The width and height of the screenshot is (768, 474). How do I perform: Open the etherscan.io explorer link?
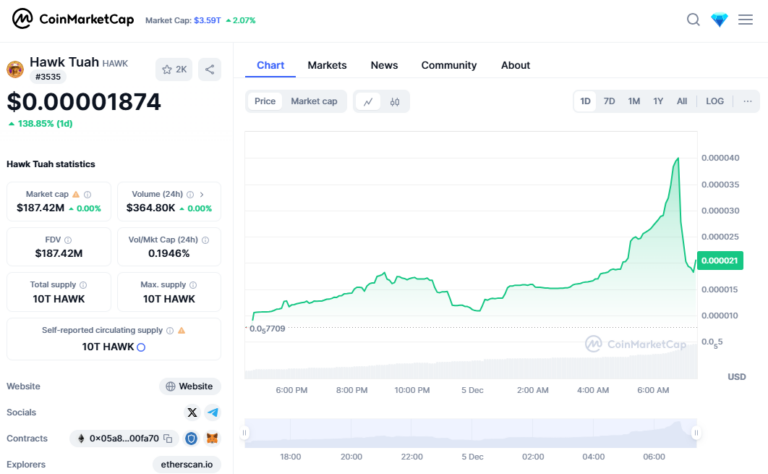[186, 464]
